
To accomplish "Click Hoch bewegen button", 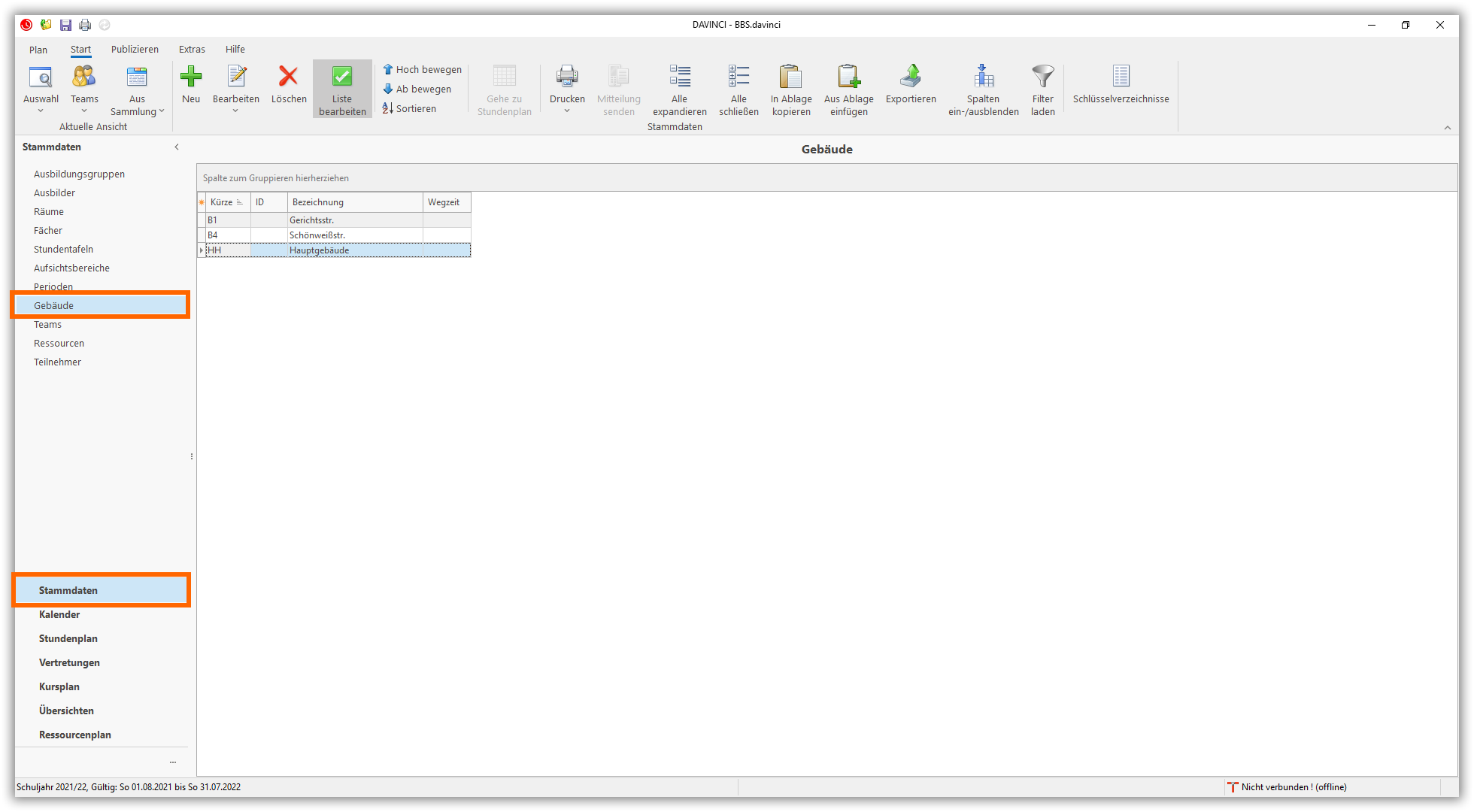I will click(x=422, y=69).
